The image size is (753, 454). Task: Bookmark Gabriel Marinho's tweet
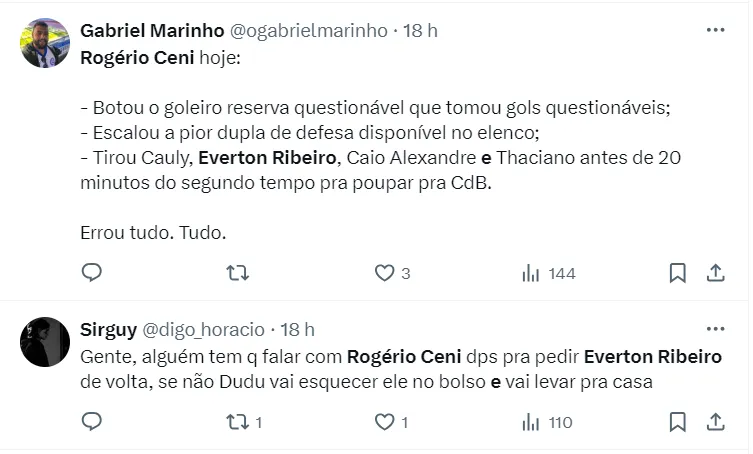pyautogui.click(x=677, y=272)
